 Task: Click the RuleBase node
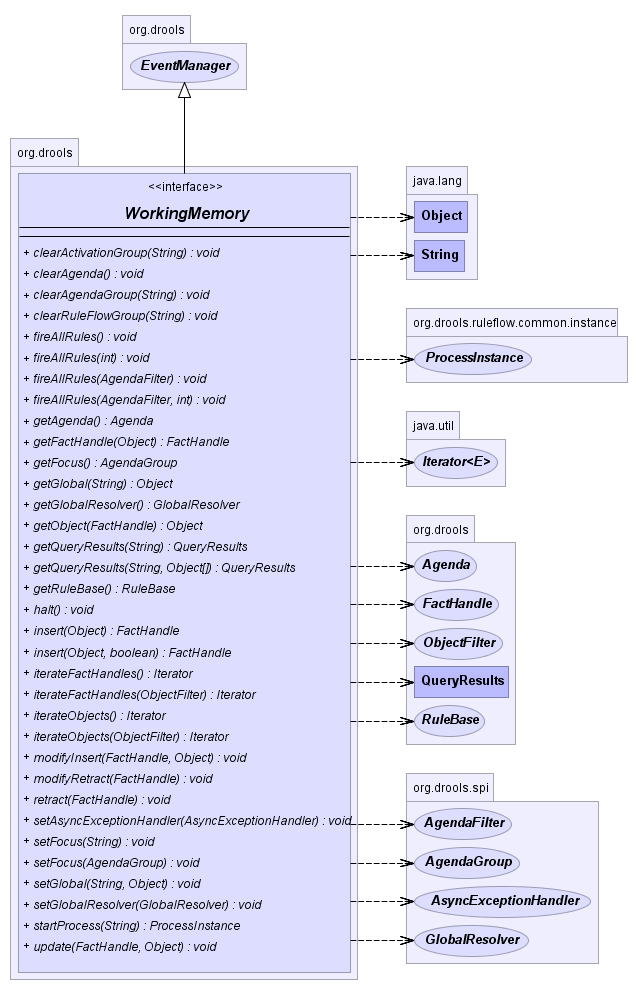coord(450,720)
